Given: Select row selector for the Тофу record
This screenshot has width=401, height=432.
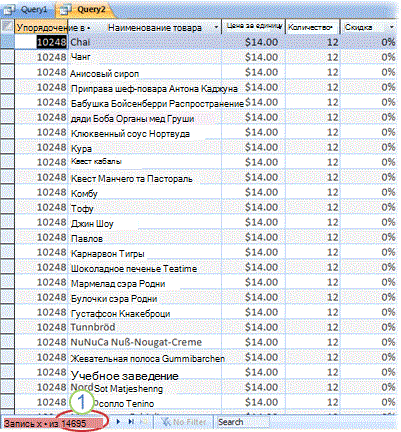Looking at the screenshot, I should pyautogui.click(x=7, y=207).
